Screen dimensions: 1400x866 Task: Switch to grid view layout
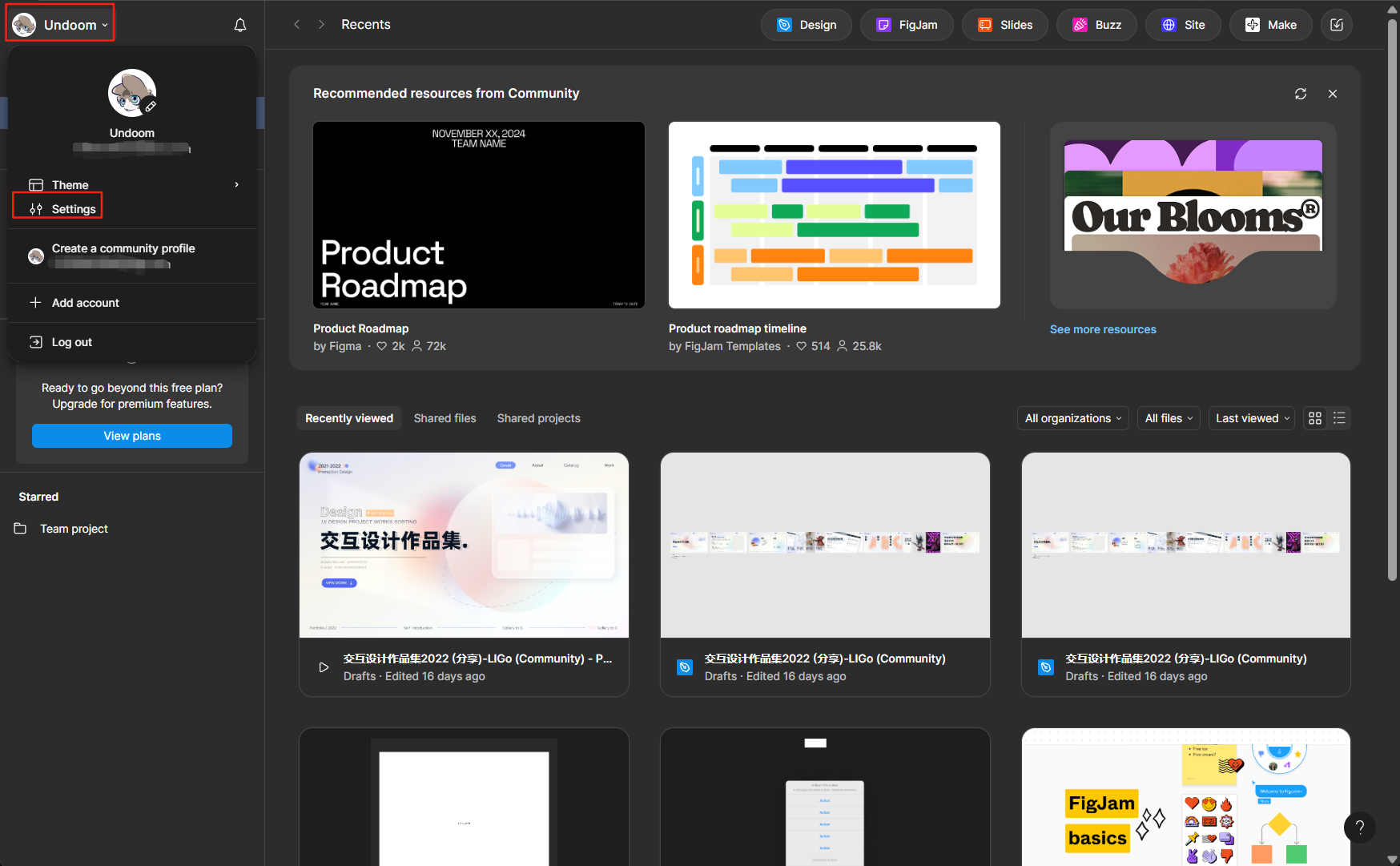coord(1315,418)
